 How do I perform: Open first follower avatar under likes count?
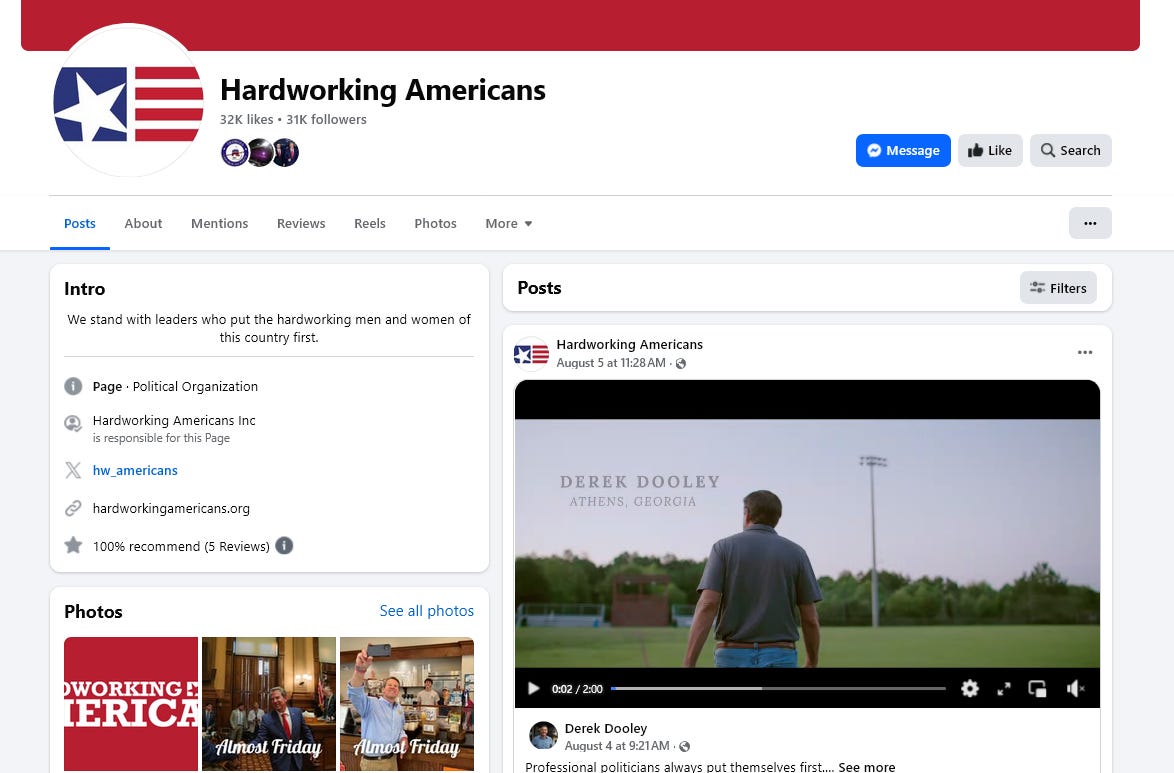(234, 153)
